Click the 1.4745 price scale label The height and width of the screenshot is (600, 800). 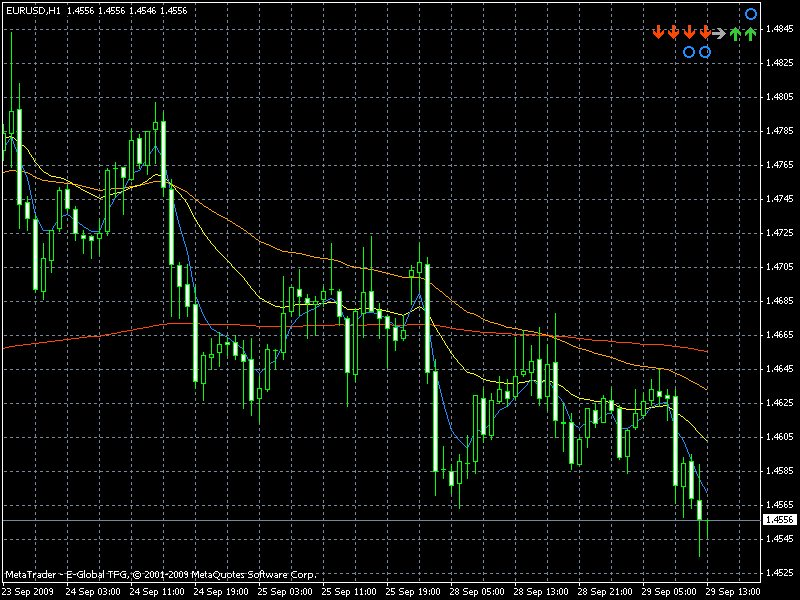(x=780, y=199)
